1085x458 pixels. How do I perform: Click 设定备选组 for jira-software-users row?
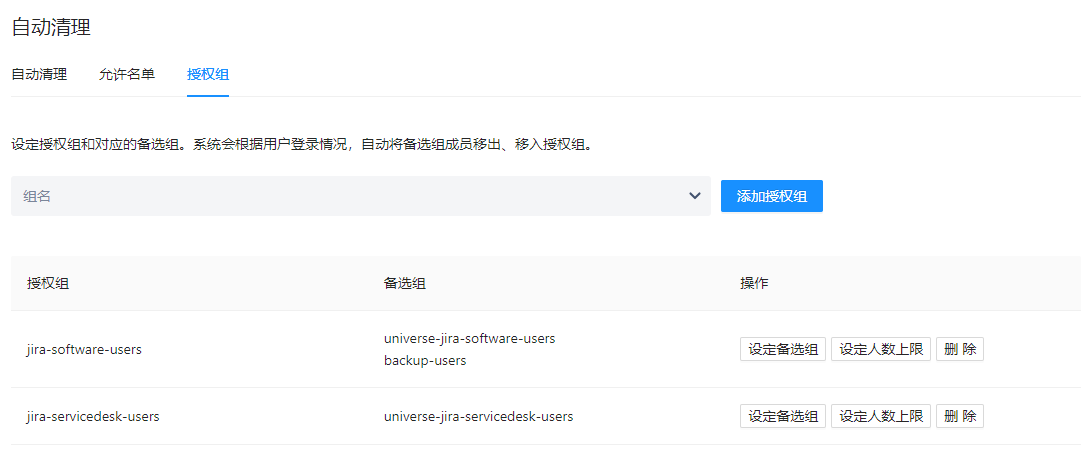783,349
